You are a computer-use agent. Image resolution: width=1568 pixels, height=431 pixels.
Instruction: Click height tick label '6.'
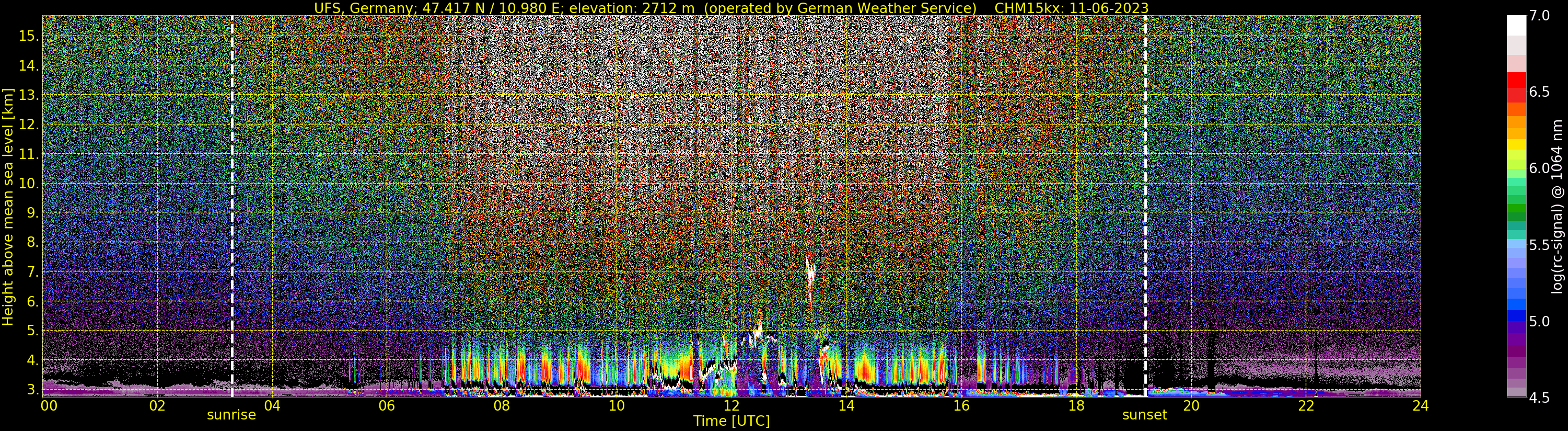click(x=33, y=302)
